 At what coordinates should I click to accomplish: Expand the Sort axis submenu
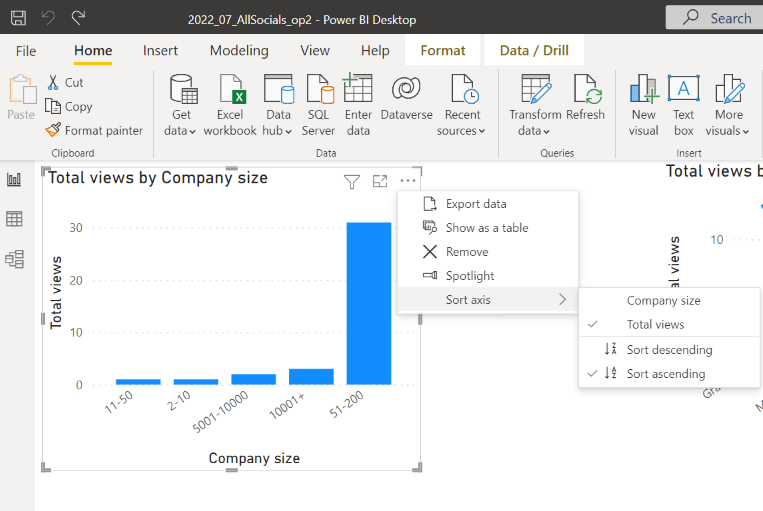tap(488, 299)
